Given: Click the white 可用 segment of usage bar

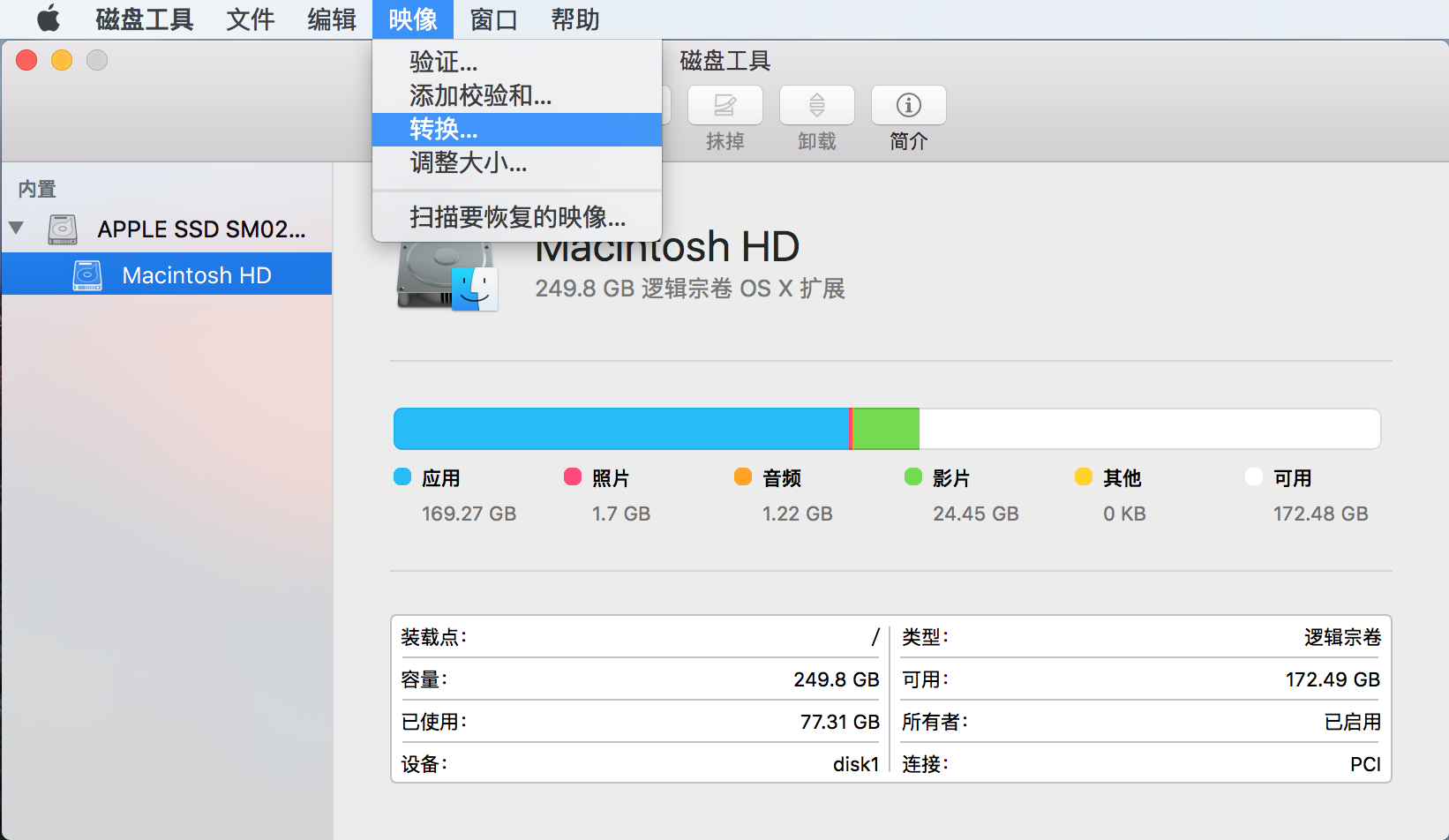Looking at the screenshot, I should point(1150,429).
